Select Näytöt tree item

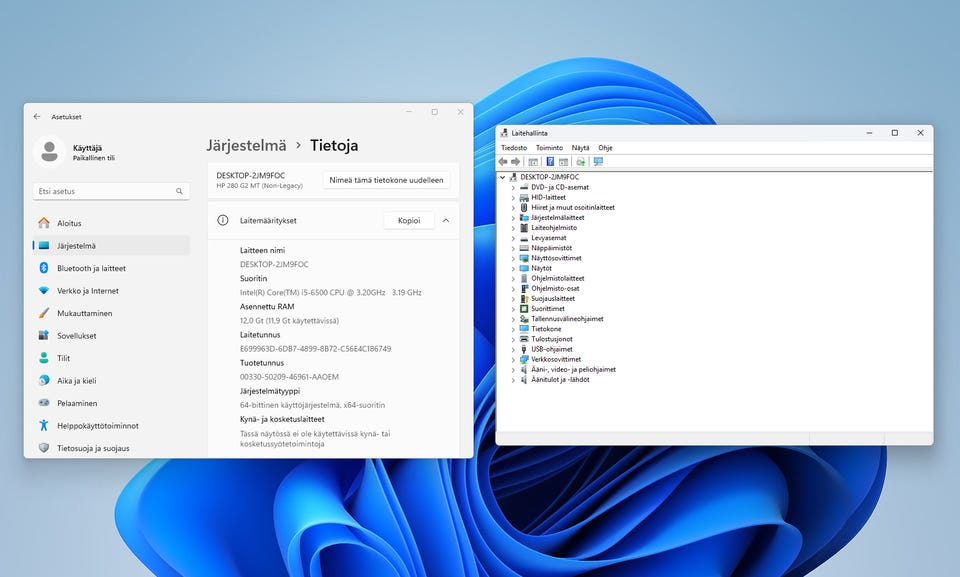click(x=541, y=268)
